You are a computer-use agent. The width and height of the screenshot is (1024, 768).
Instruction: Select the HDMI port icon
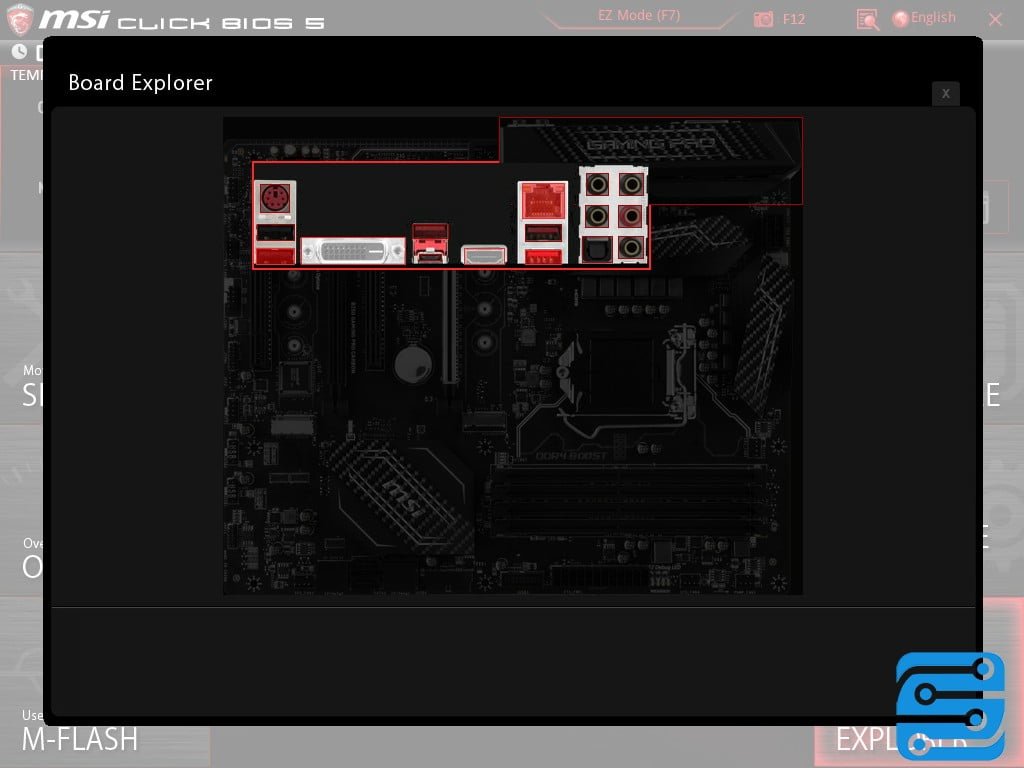click(482, 255)
